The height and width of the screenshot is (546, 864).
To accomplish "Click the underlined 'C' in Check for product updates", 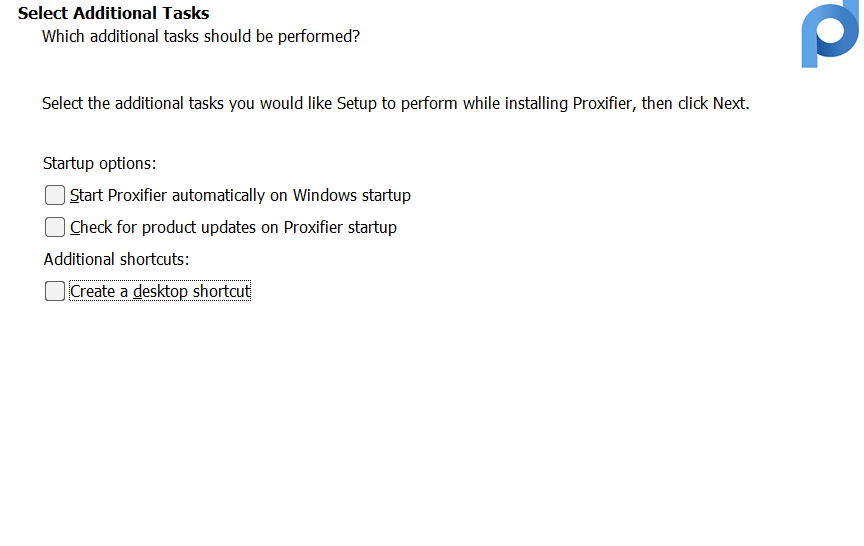I will coord(75,227).
